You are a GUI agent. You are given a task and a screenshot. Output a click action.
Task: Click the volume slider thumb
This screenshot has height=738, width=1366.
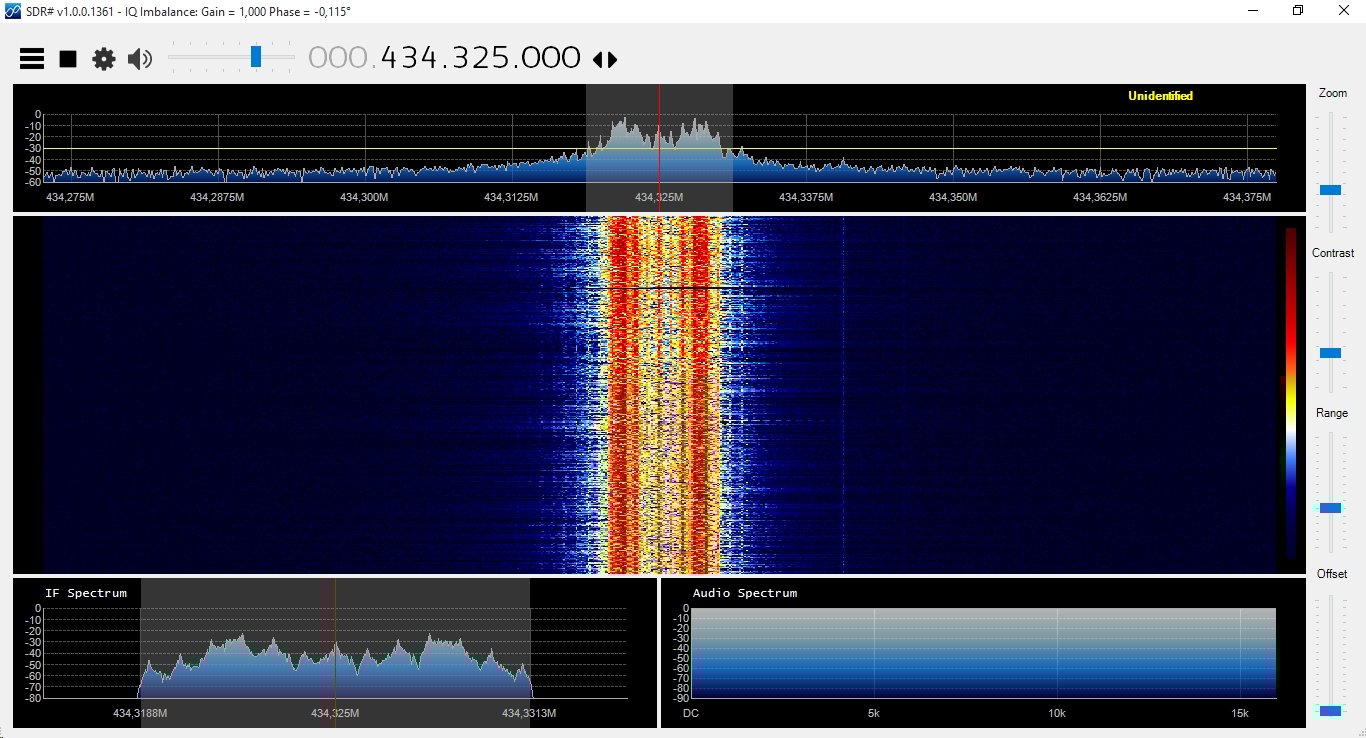pos(256,57)
